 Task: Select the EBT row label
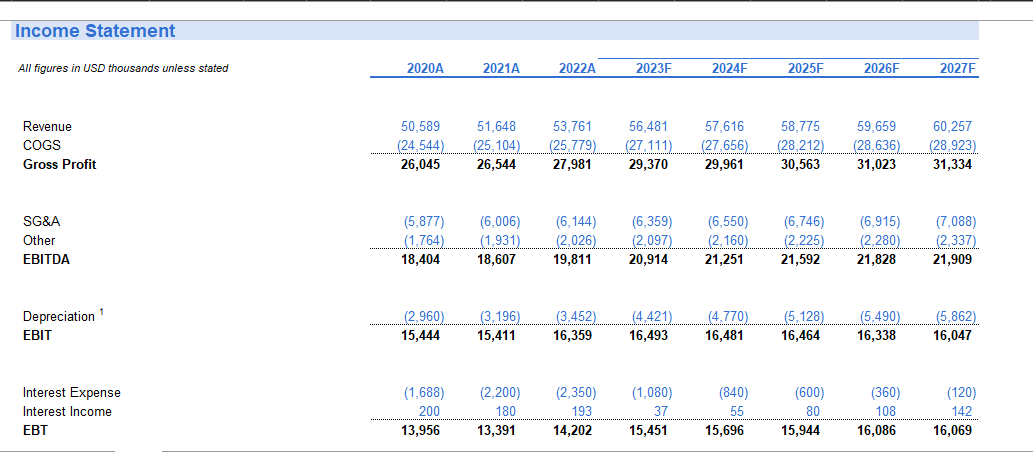(36, 431)
